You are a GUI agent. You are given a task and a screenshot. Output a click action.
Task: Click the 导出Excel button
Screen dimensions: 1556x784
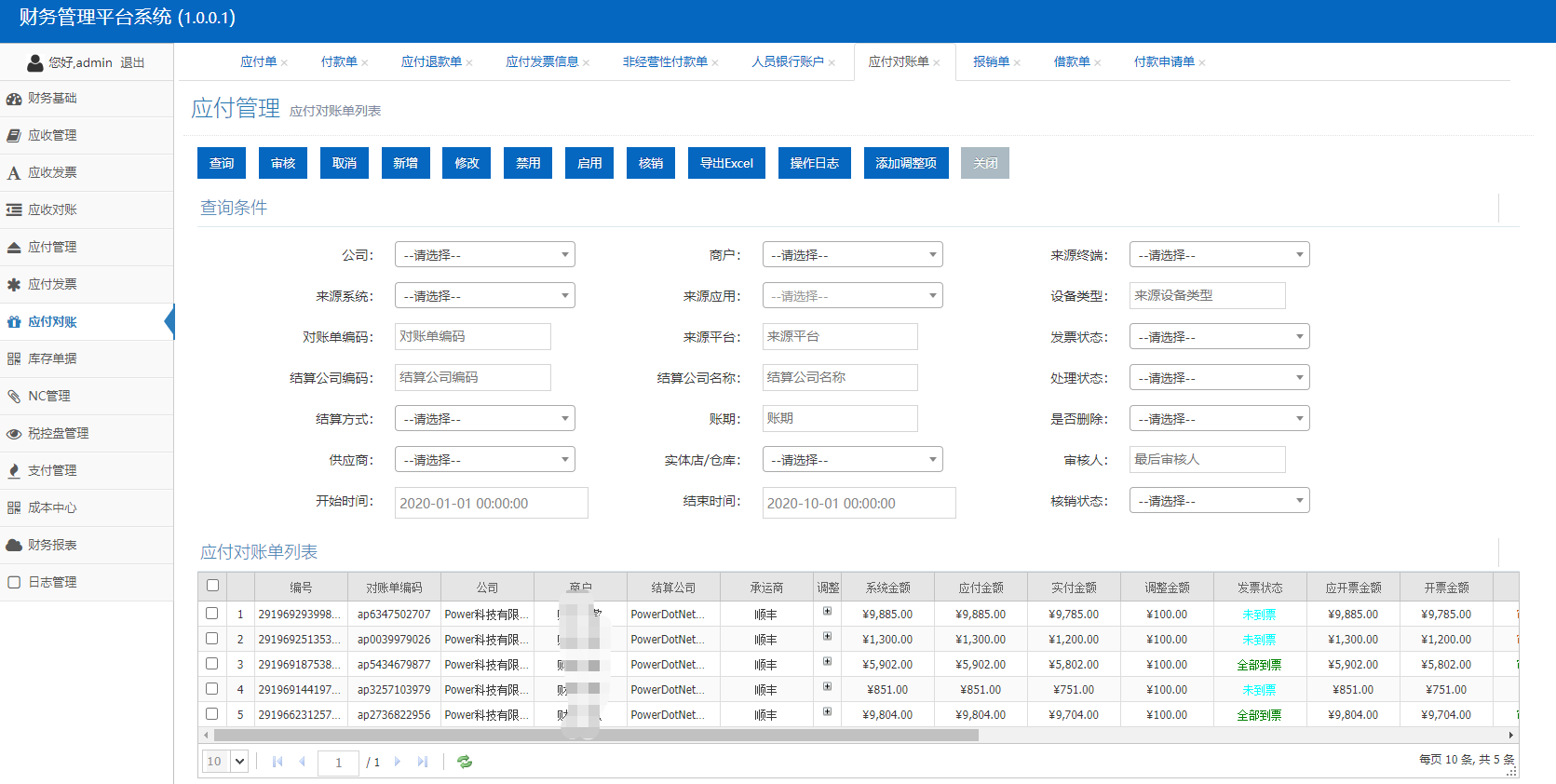(x=726, y=163)
